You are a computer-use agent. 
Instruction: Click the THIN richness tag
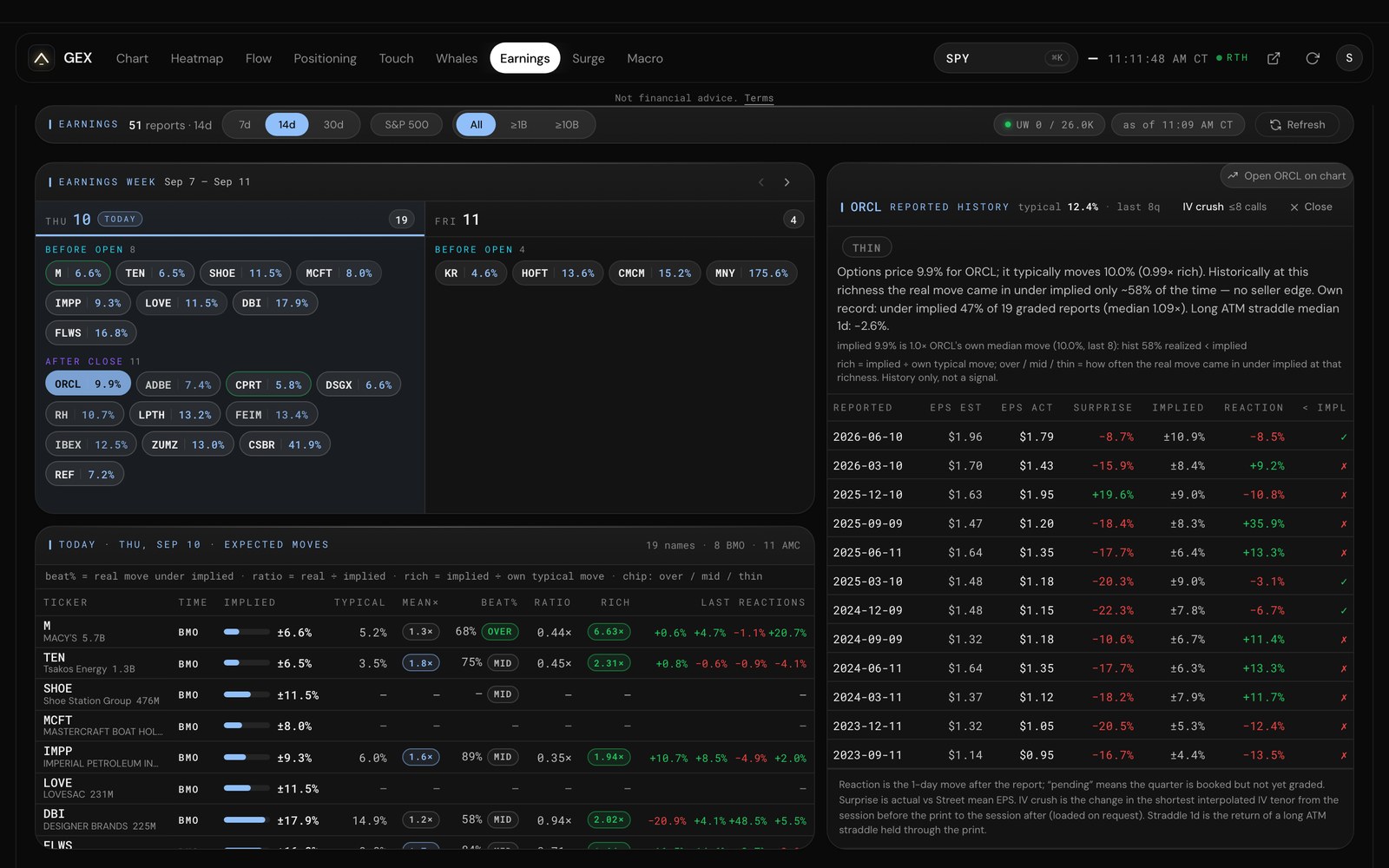866,248
